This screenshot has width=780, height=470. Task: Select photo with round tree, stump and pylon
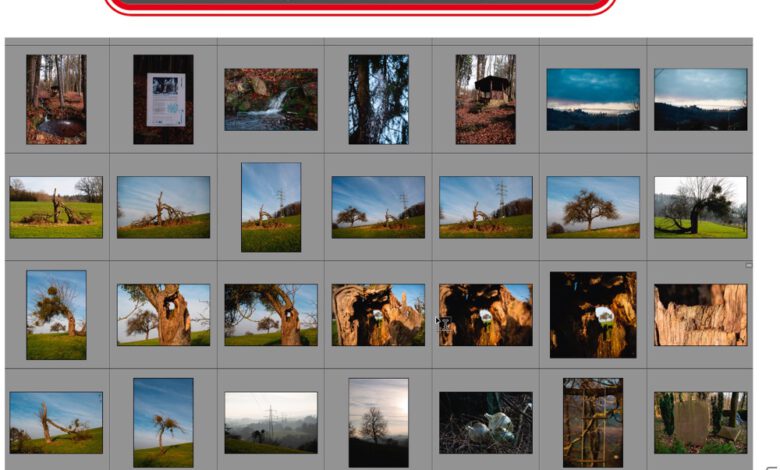(379, 207)
